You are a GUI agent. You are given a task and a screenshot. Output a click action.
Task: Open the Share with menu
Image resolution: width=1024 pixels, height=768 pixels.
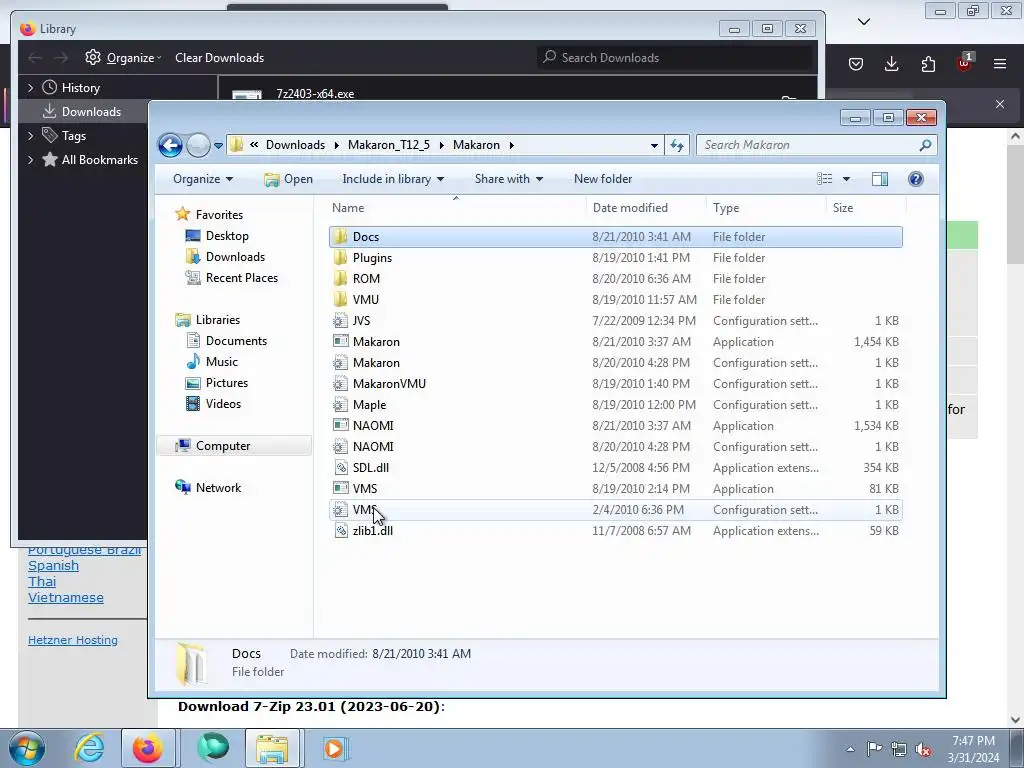tap(509, 179)
